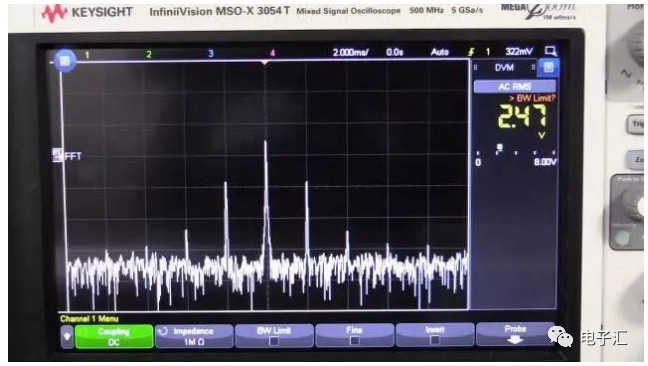Tap the 322mV trigger level
Image resolution: width=648 pixels, height=366 pixels.
(519, 51)
